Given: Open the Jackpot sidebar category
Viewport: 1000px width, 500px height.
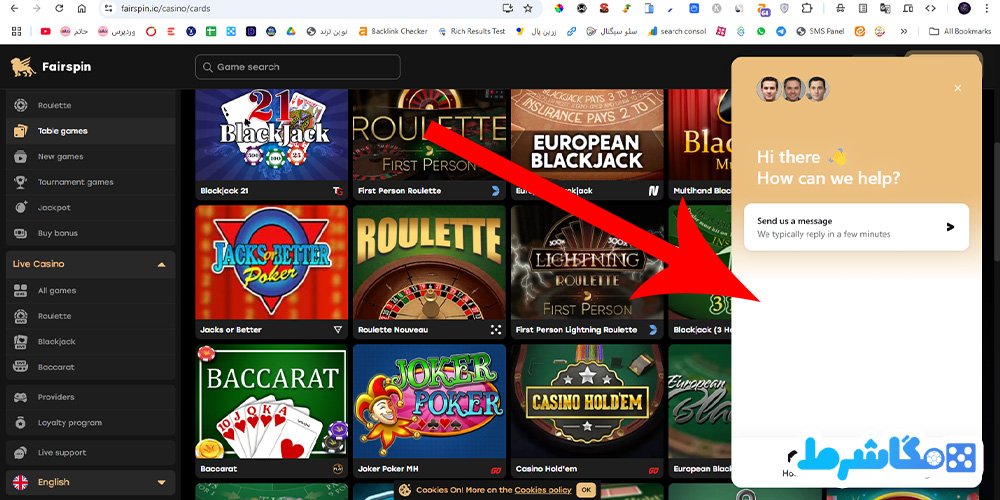Looking at the screenshot, I should (91, 207).
